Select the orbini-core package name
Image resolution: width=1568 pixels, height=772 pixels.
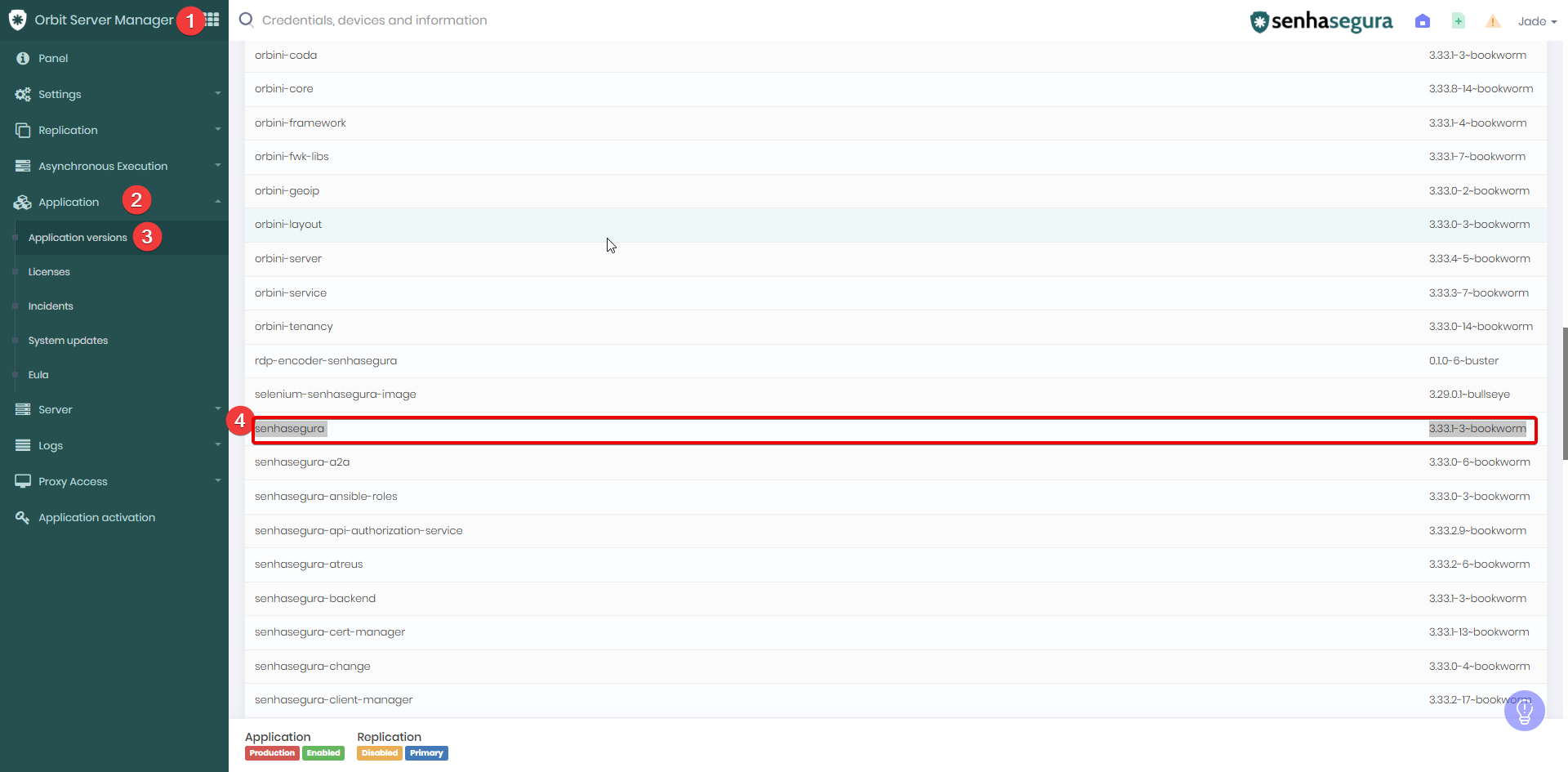coord(283,89)
